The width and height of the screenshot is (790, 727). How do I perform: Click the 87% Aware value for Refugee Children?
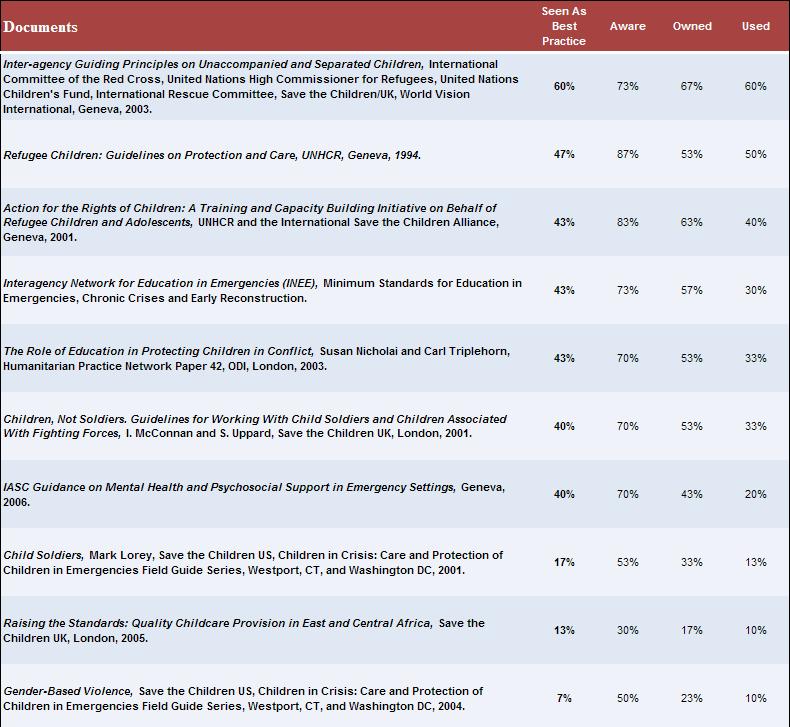click(x=627, y=154)
